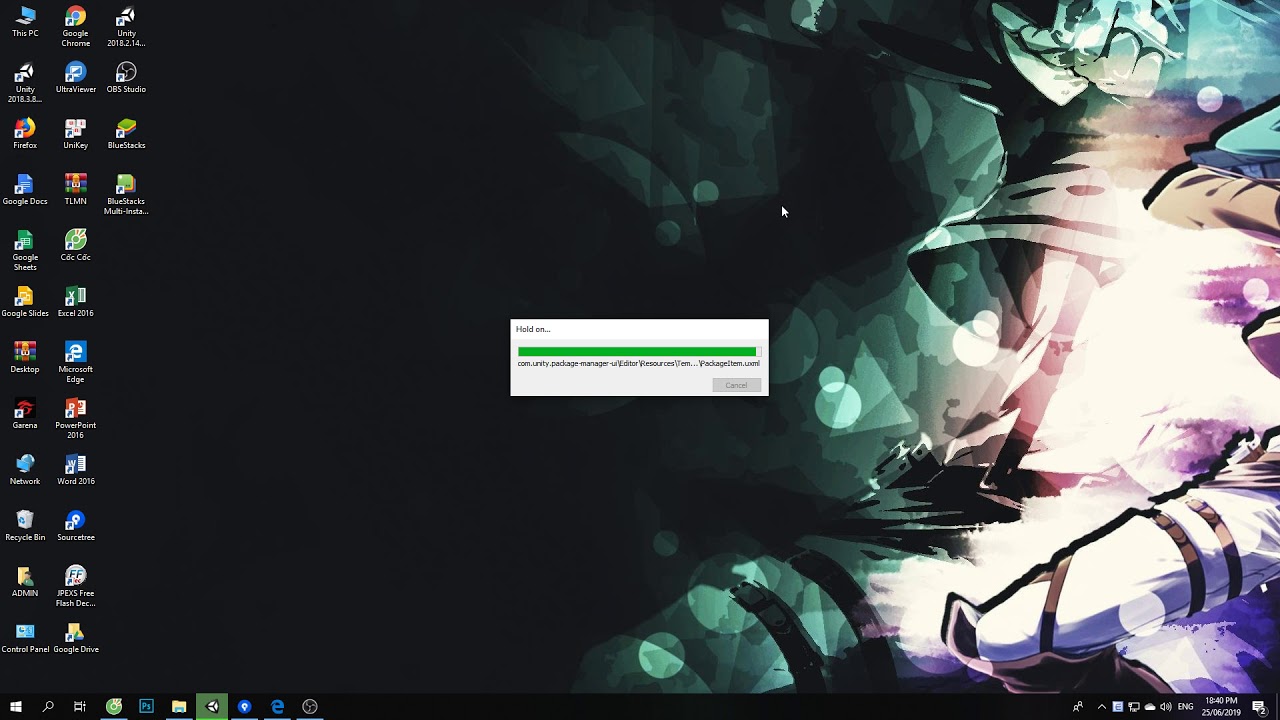1280x720 pixels.
Task: Select the Desktop archive icon
Action: coord(25,358)
